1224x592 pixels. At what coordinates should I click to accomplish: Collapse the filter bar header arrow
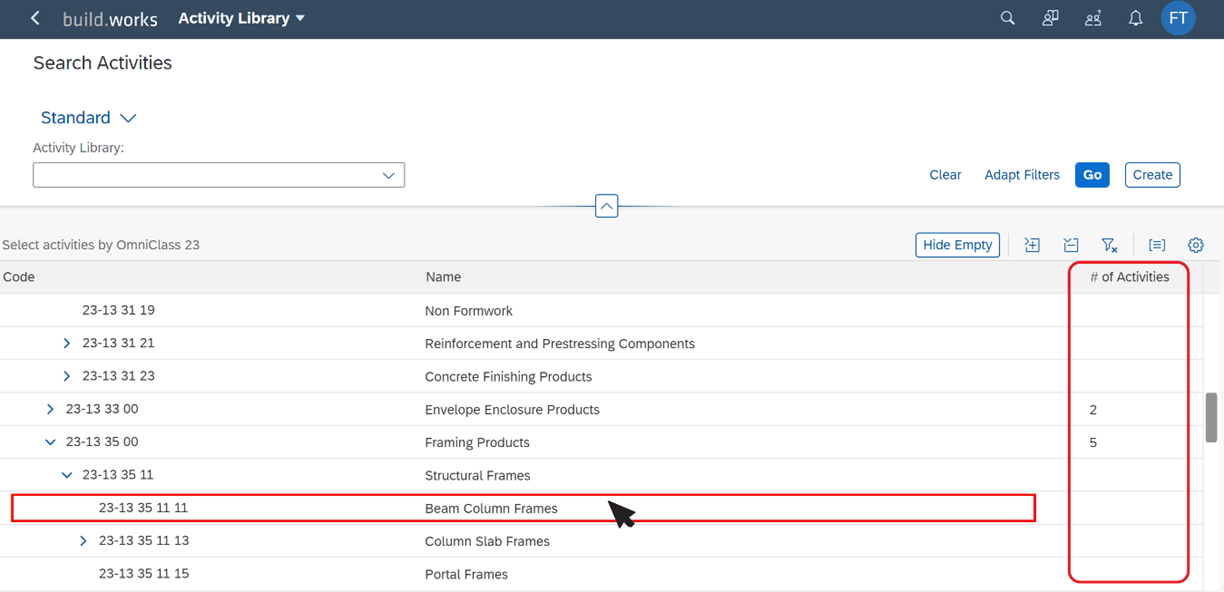coord(606,206)
